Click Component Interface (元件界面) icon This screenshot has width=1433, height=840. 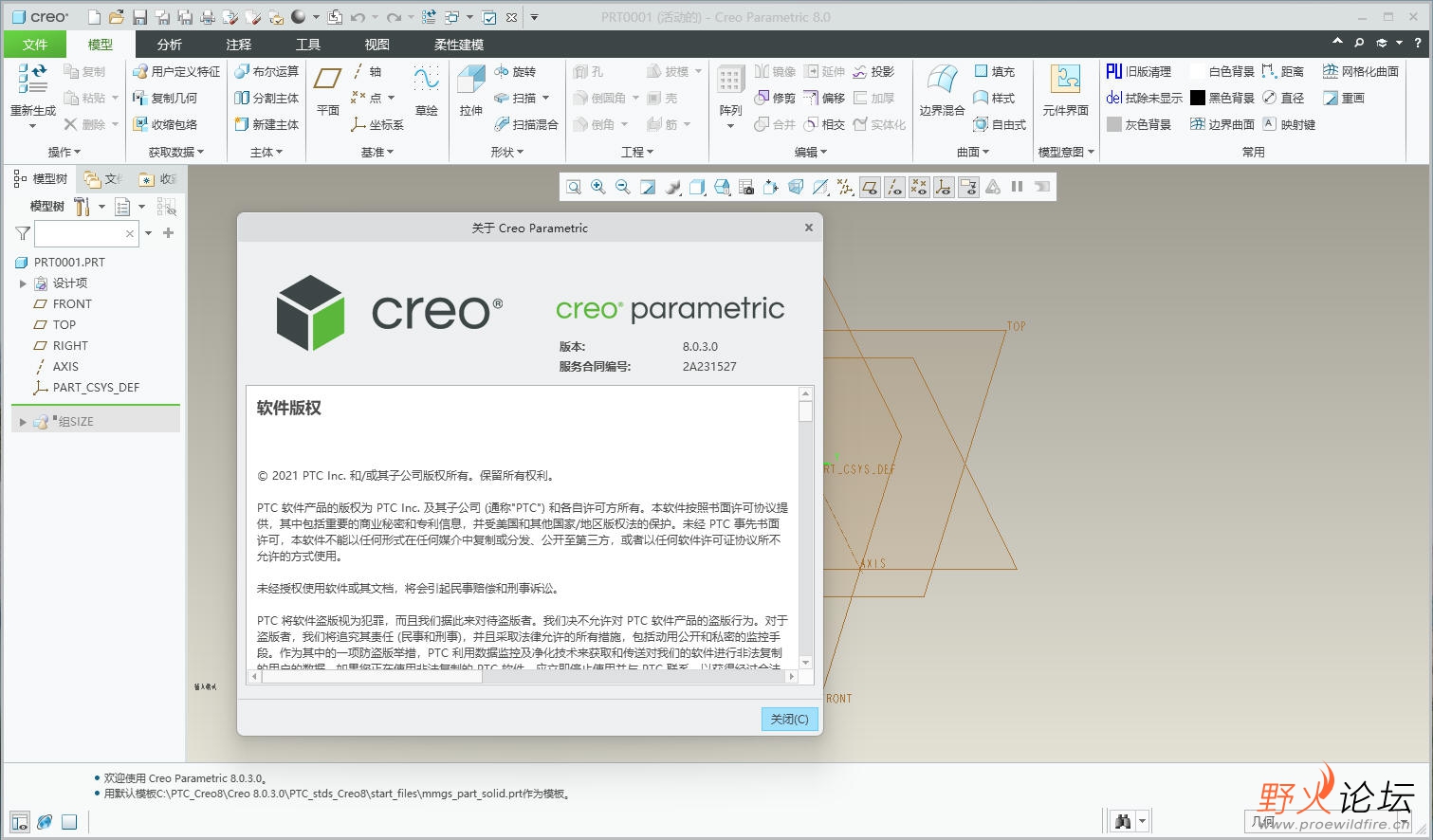pyautogui.click(x=1065, y=90)
